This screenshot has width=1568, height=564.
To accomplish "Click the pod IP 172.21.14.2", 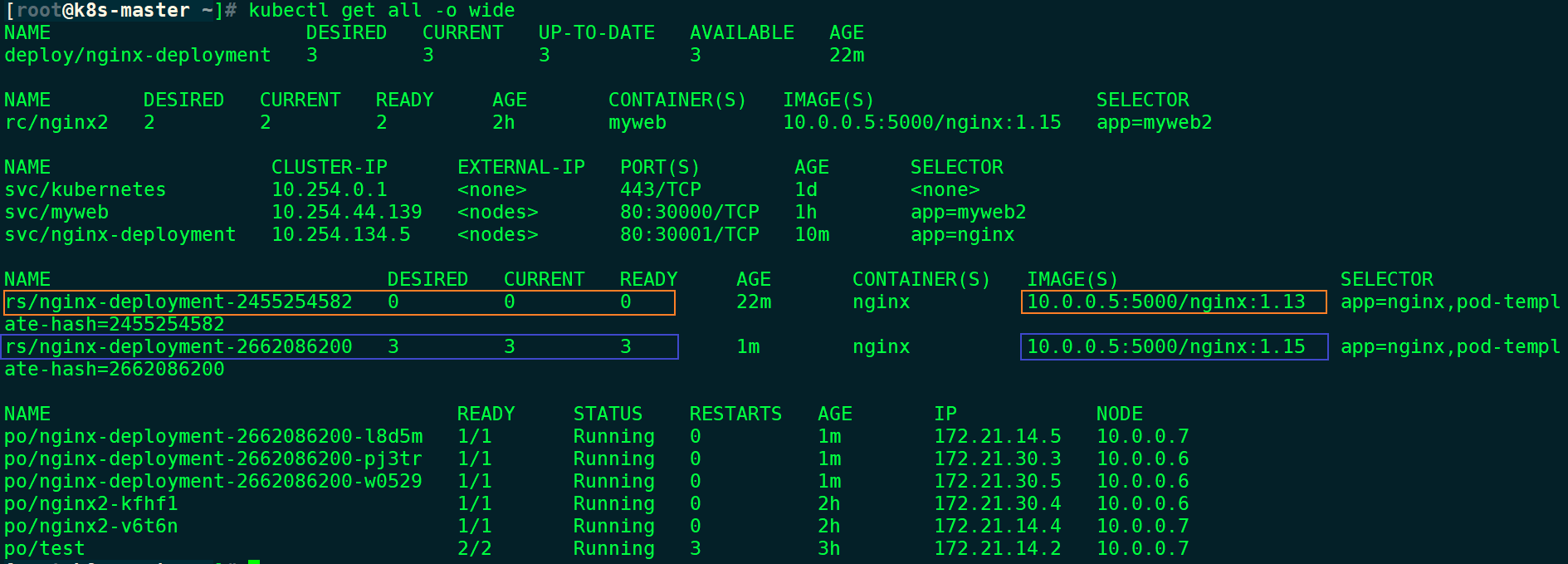I will pos(997,549).
